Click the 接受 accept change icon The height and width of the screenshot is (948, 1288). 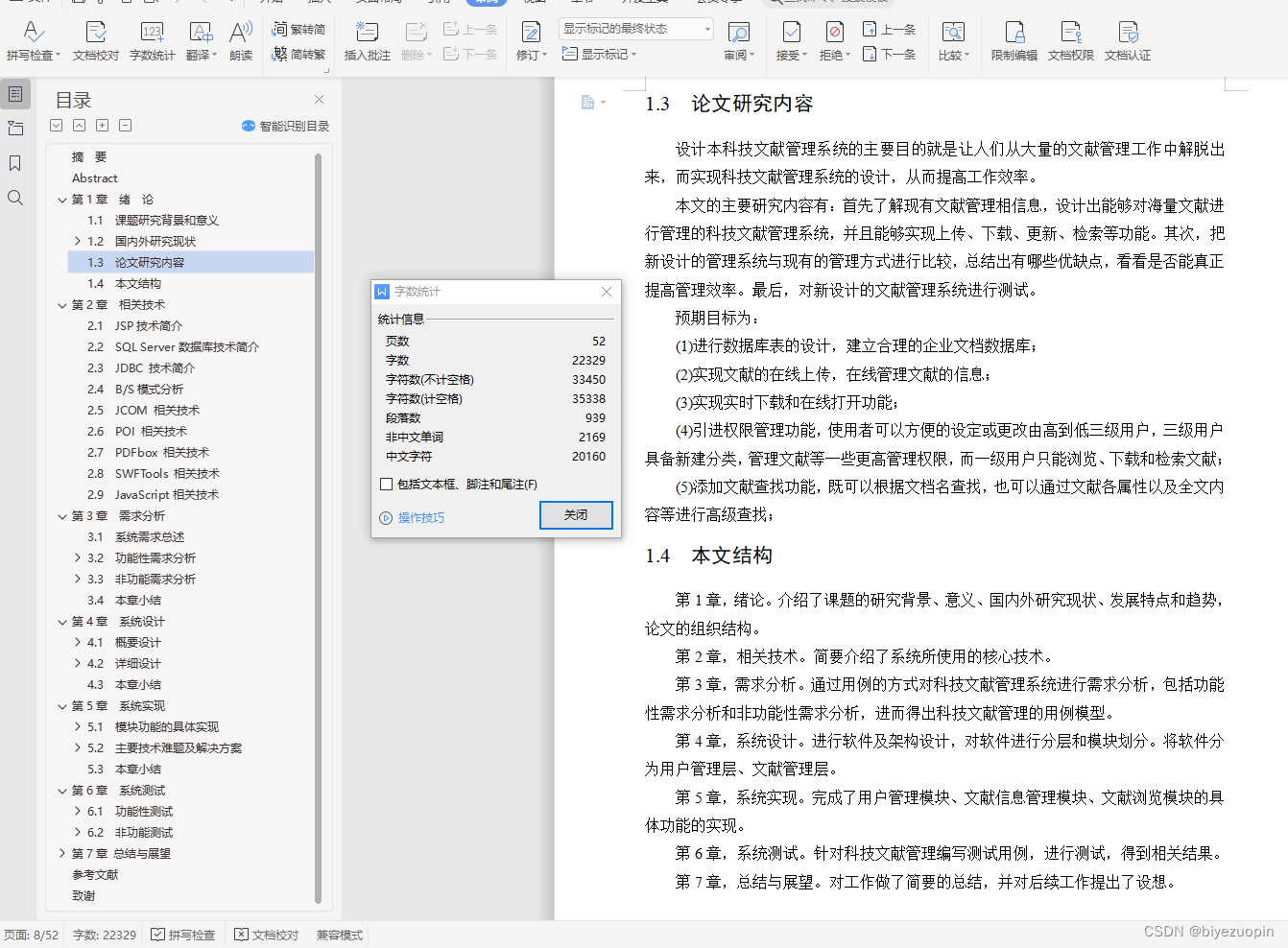point(791,33)
